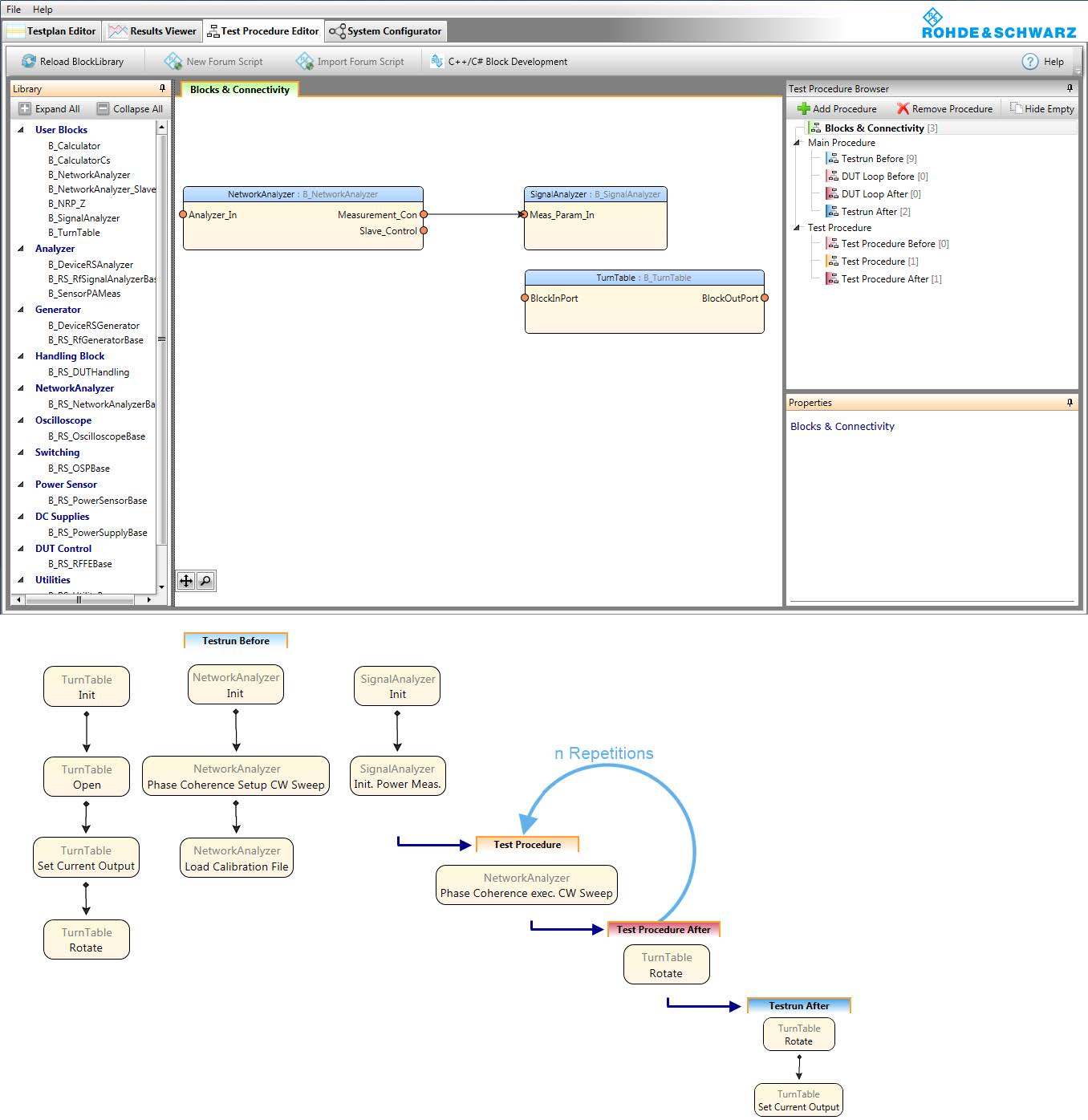Click the Expand All button
This screenshot has width=1088, height=1120.
[x=49, y=108]
